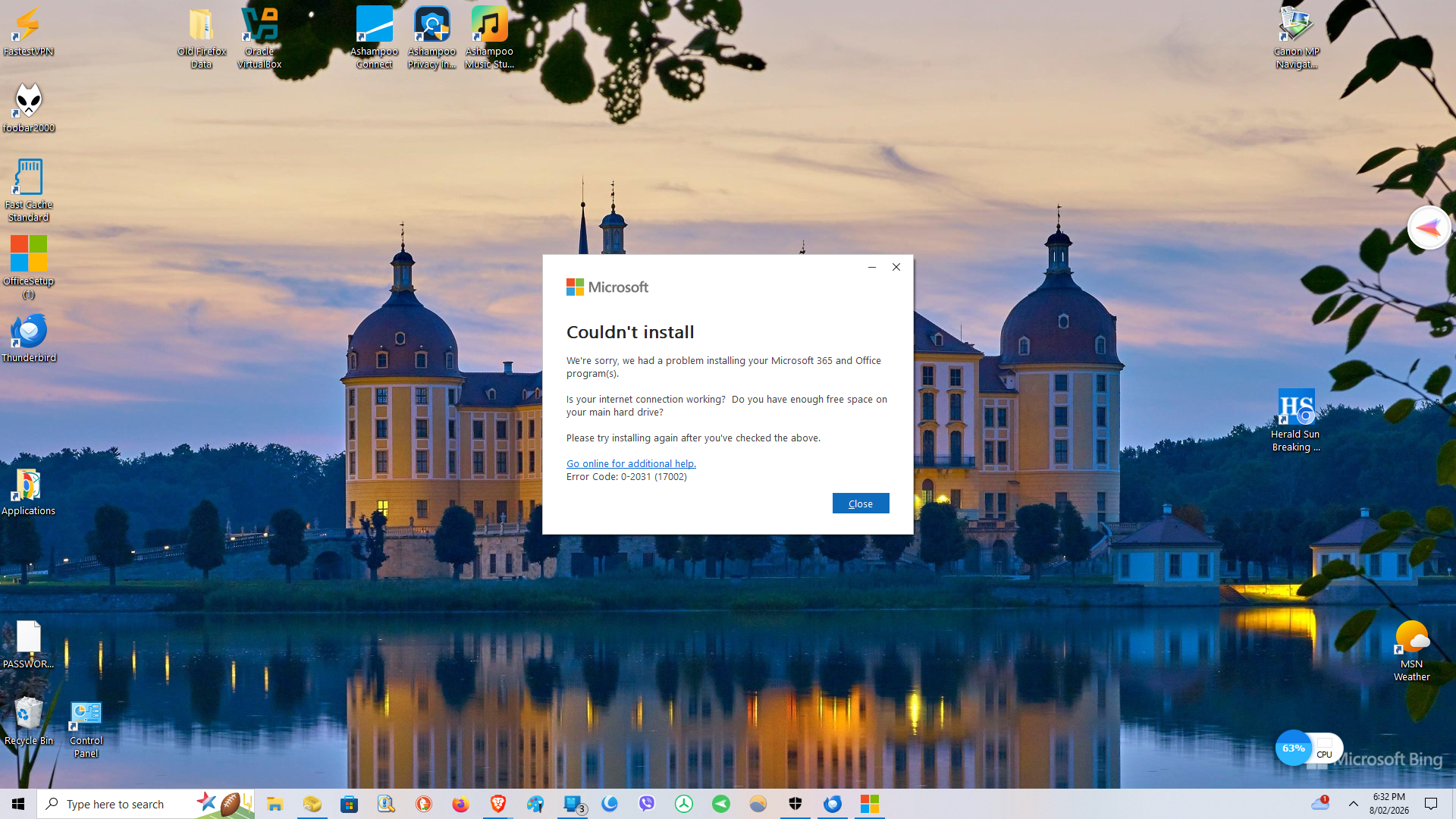Click the clock date and time
Screen dimensions: 1456x819
[1389, 804]
